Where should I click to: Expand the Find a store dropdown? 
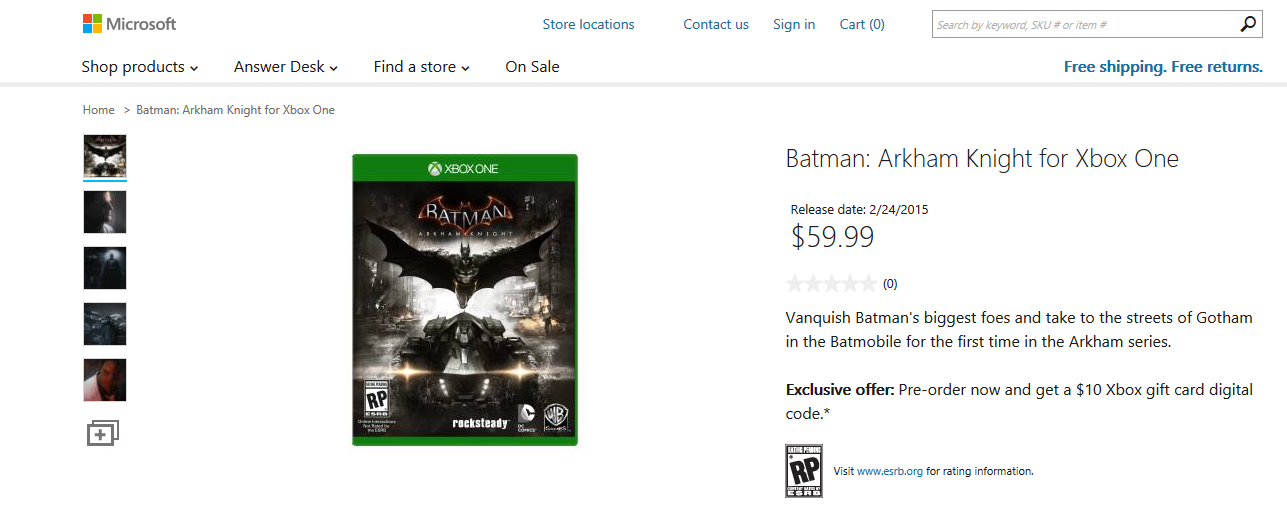click(422, 67)
